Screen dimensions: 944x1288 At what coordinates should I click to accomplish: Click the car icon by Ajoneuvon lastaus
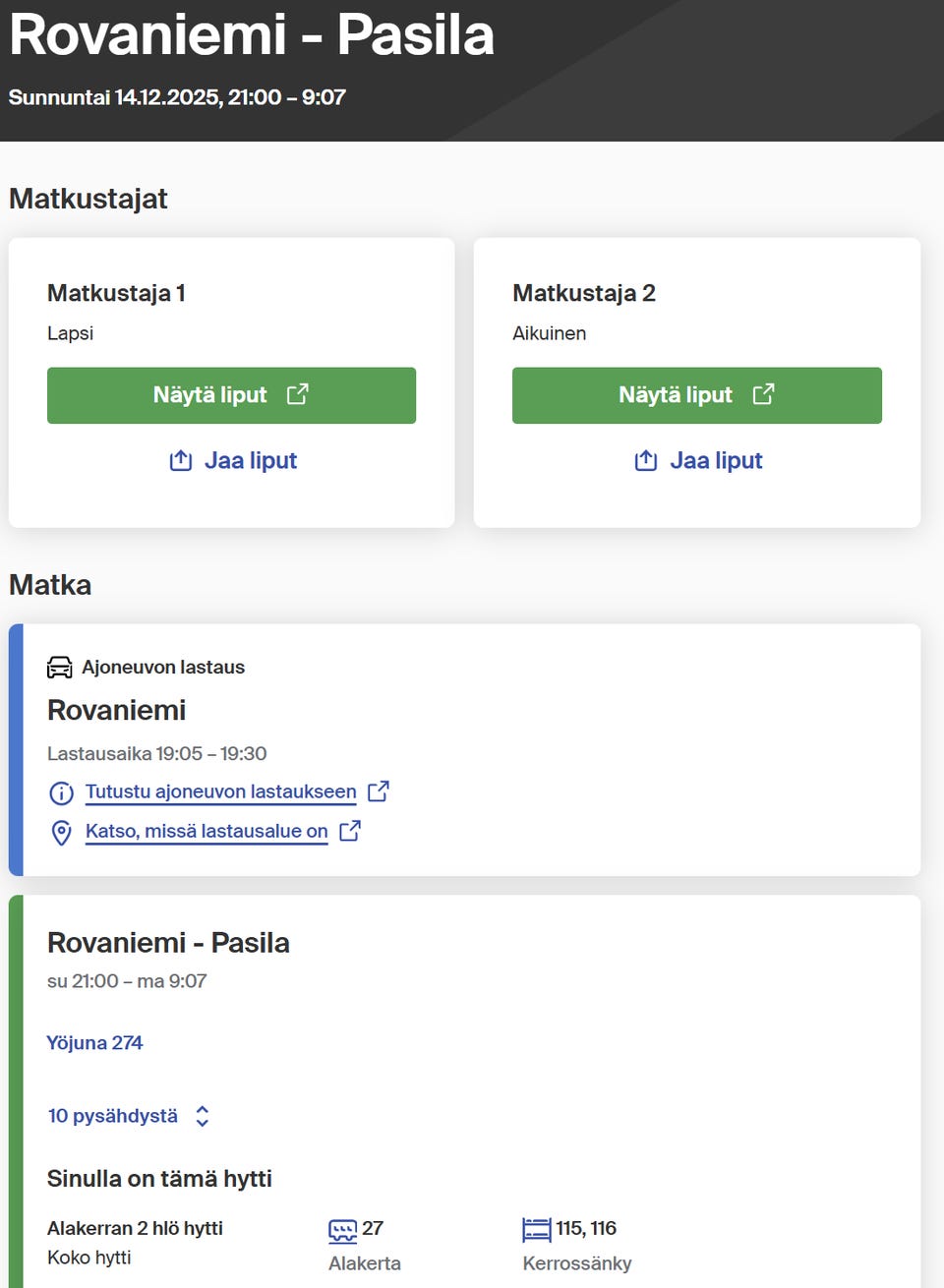tap(60, 668)
